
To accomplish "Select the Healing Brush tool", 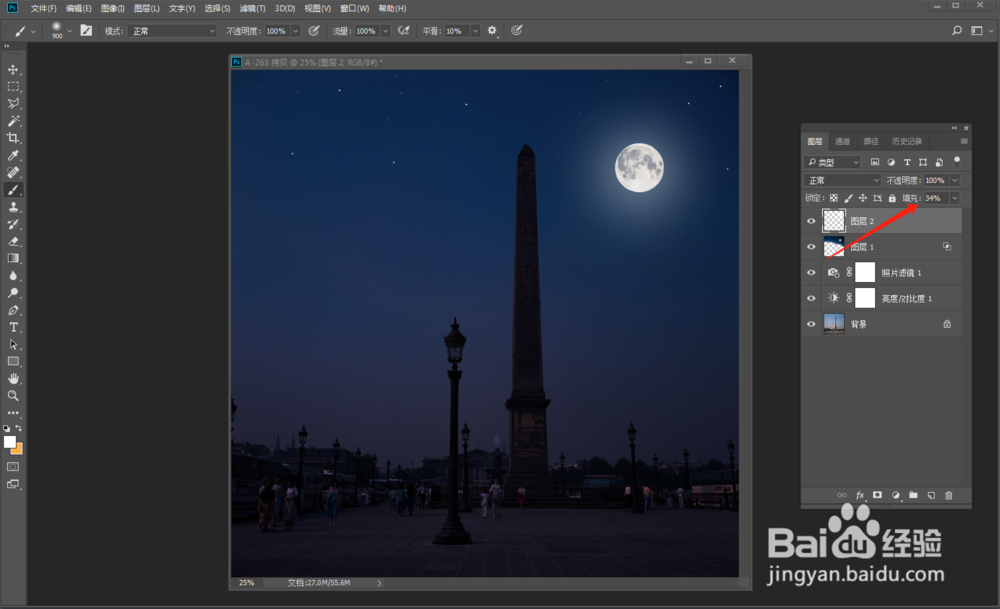I will (13, 173).
